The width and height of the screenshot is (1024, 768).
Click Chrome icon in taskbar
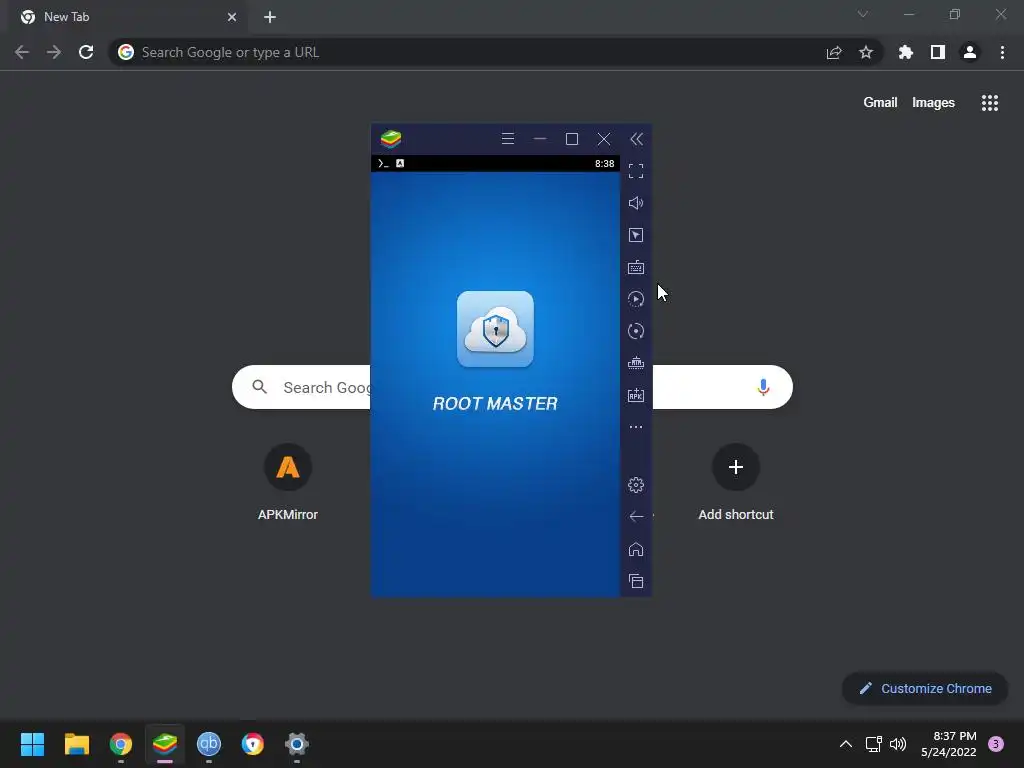click(x=121, y=744)
